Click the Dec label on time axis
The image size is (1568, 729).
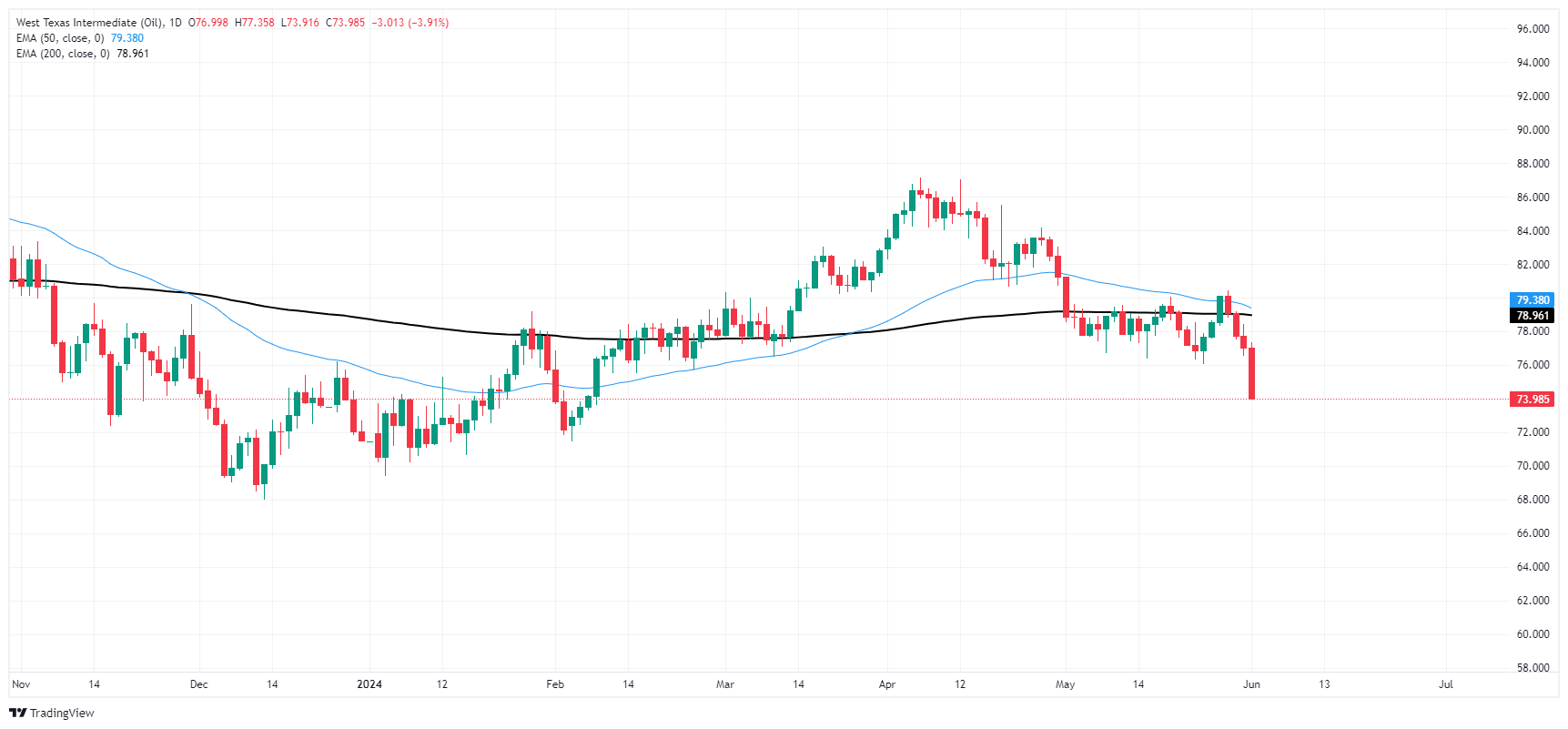[199, 684]
